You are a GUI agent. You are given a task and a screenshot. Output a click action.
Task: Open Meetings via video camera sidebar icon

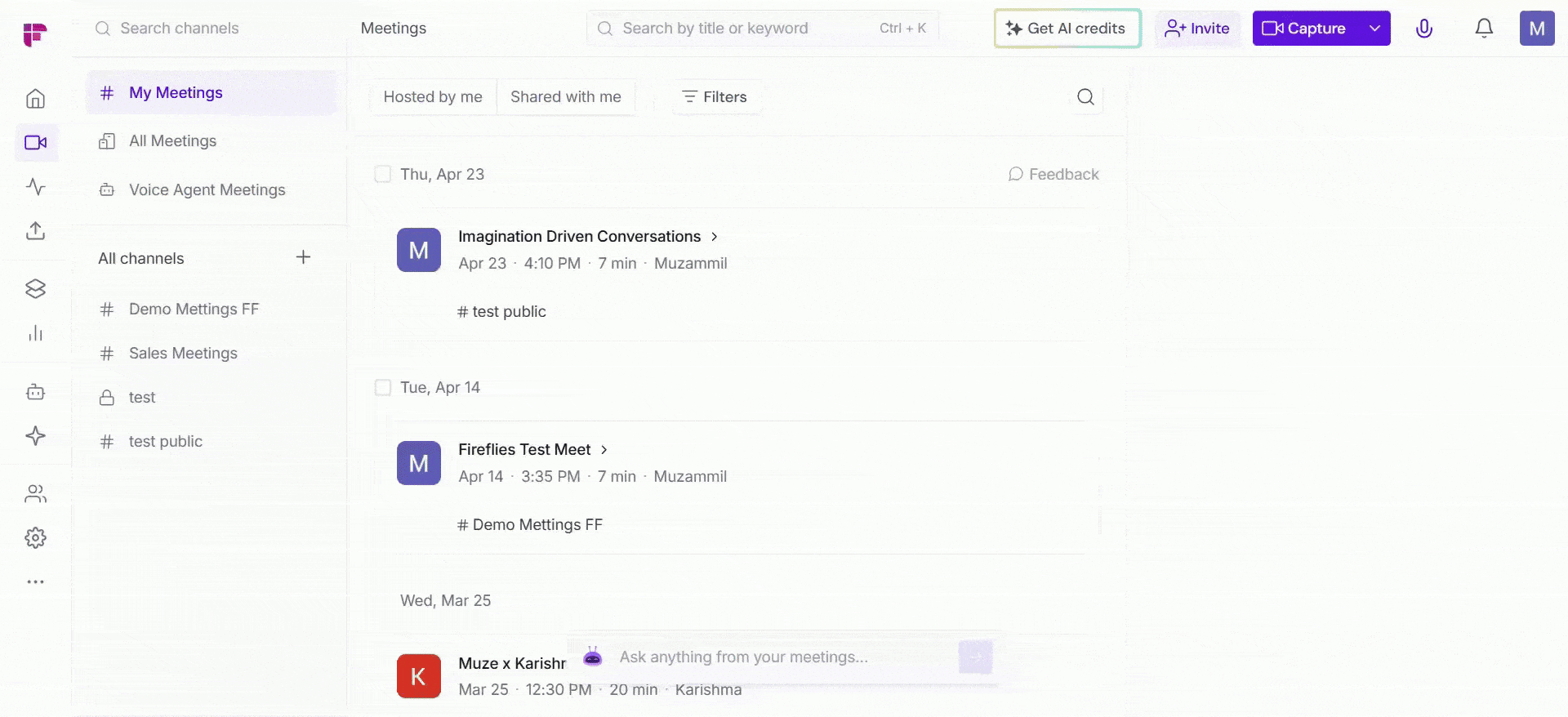(36, 143)
